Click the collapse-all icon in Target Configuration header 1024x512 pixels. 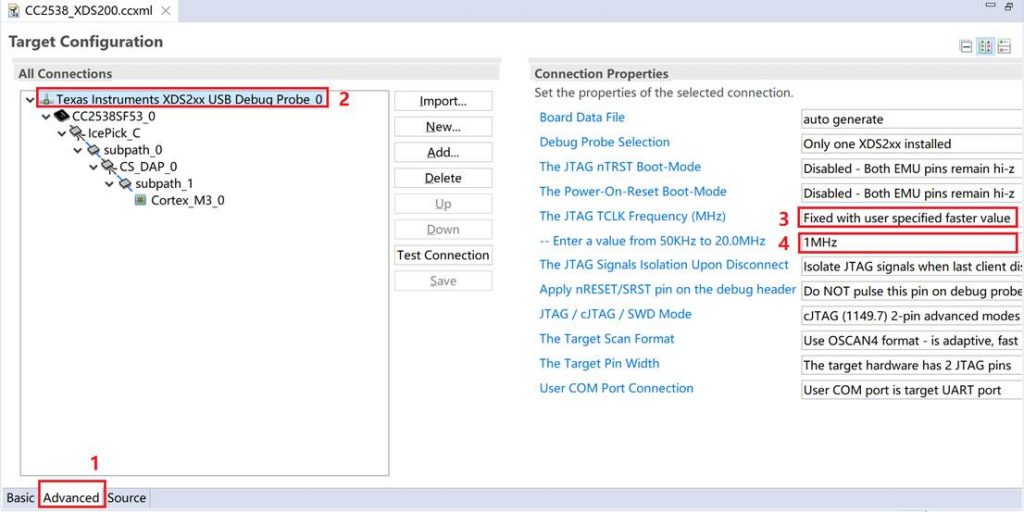966,46
